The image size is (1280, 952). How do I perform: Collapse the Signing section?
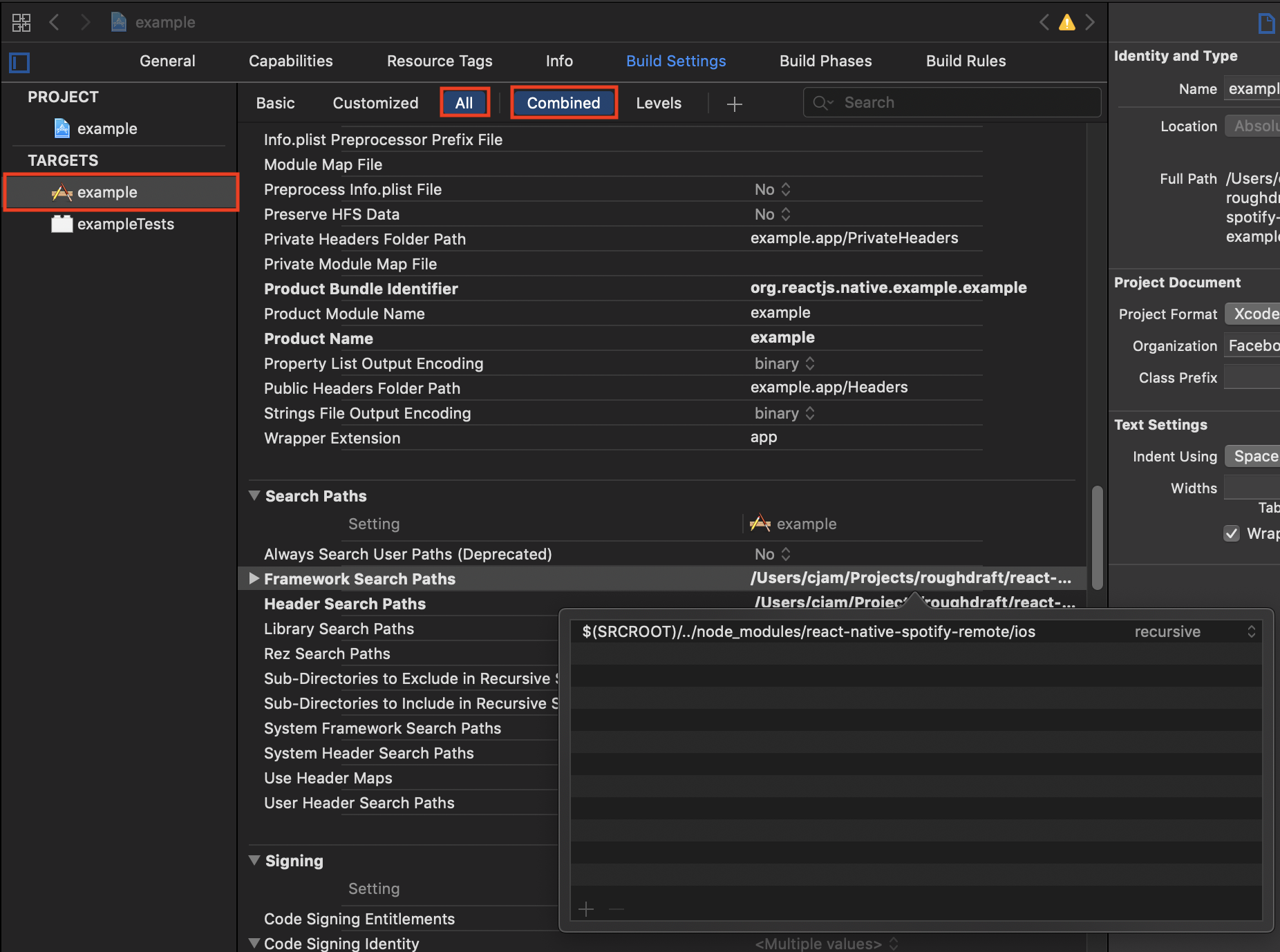coord(254,860)
